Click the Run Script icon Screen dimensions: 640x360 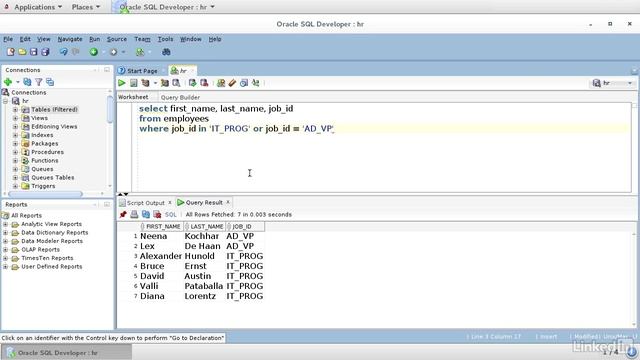coord(133,83)
